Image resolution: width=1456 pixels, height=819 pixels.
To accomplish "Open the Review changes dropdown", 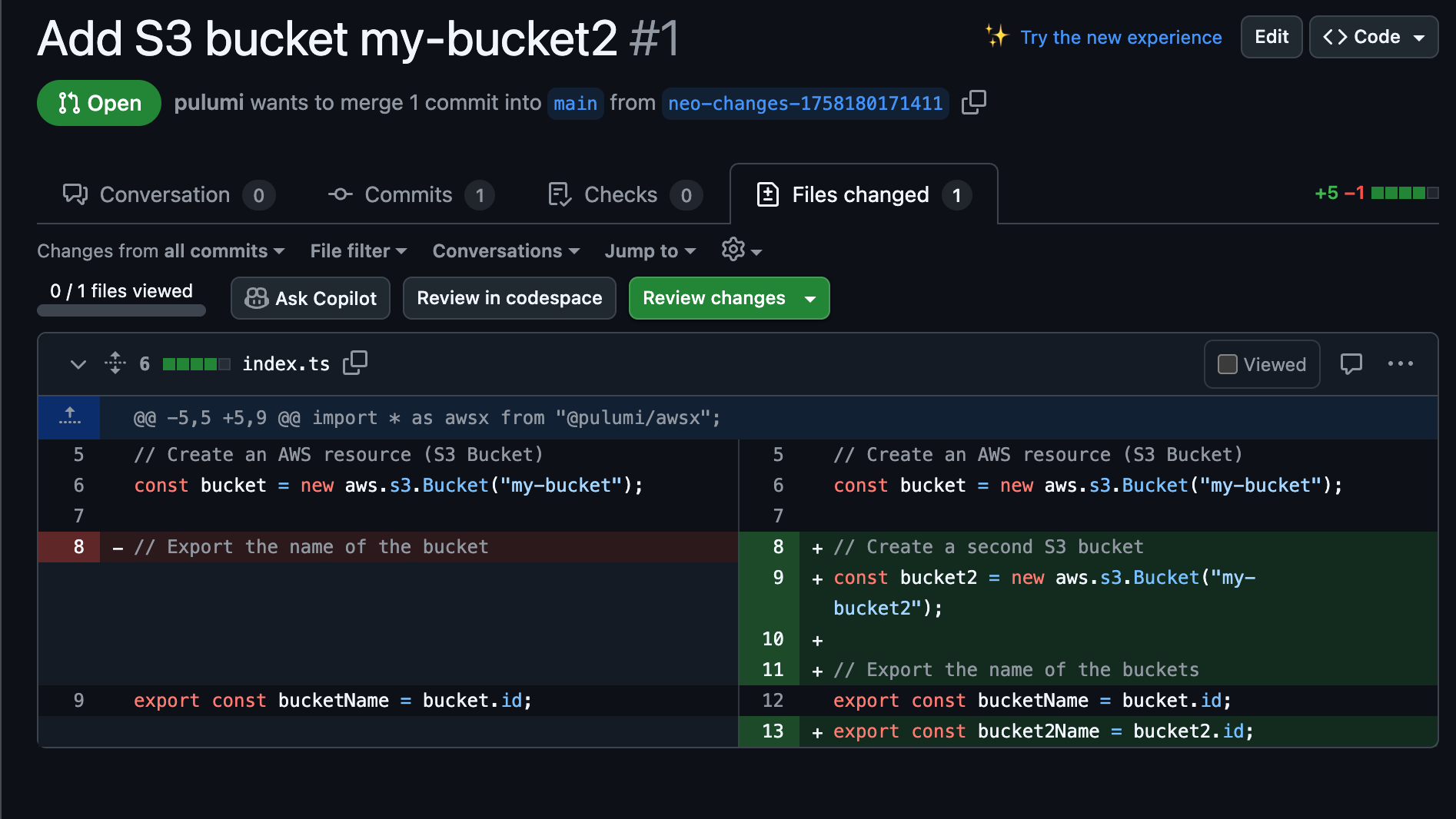I will coord(729,298).
